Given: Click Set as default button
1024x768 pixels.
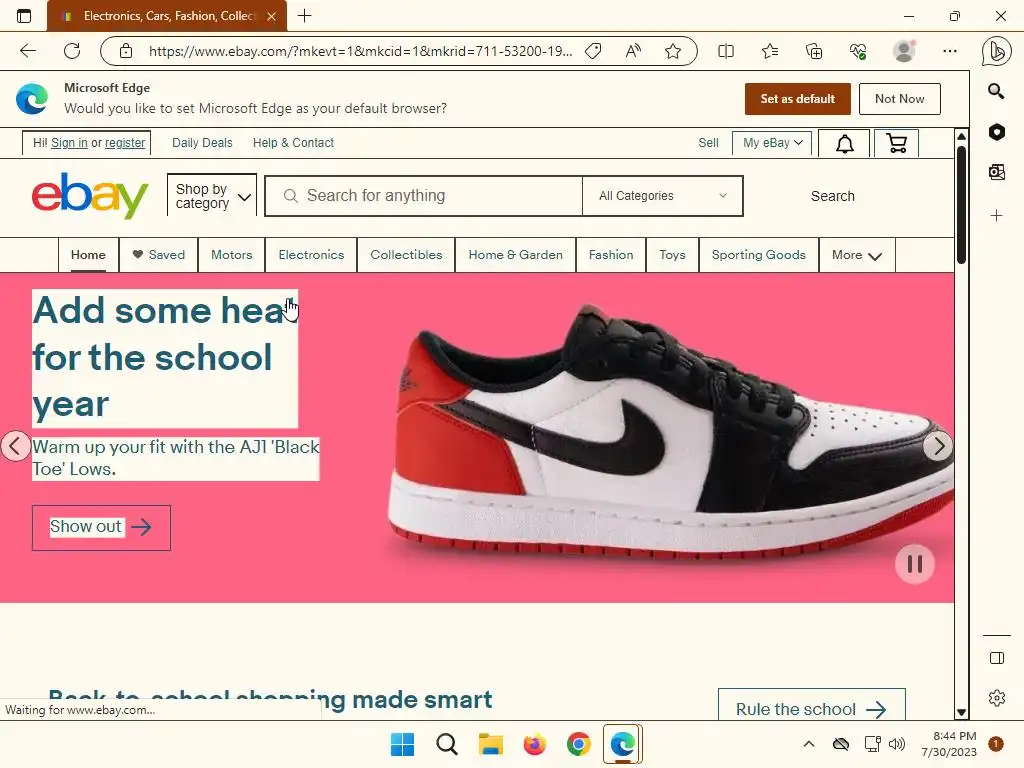Looking at the screenshot, I should [797, 99].
